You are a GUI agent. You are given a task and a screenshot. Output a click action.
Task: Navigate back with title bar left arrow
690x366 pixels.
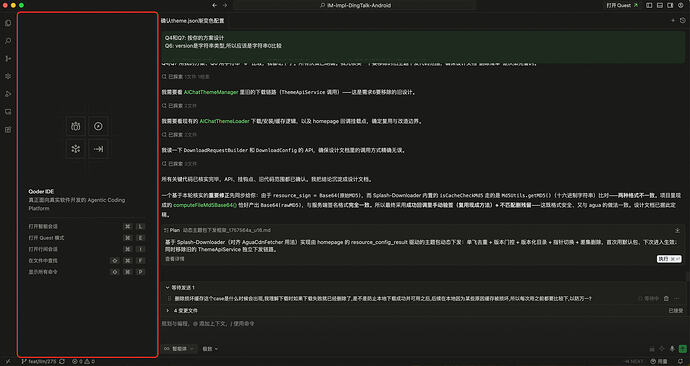(214, 5)
